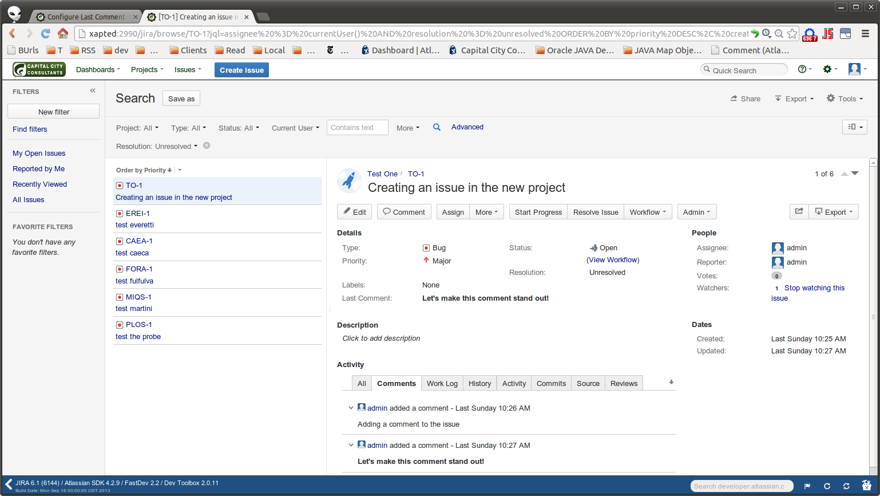Click the Create Issue button
The width and height of the screenshot is (880, 496).
(241, 70)
